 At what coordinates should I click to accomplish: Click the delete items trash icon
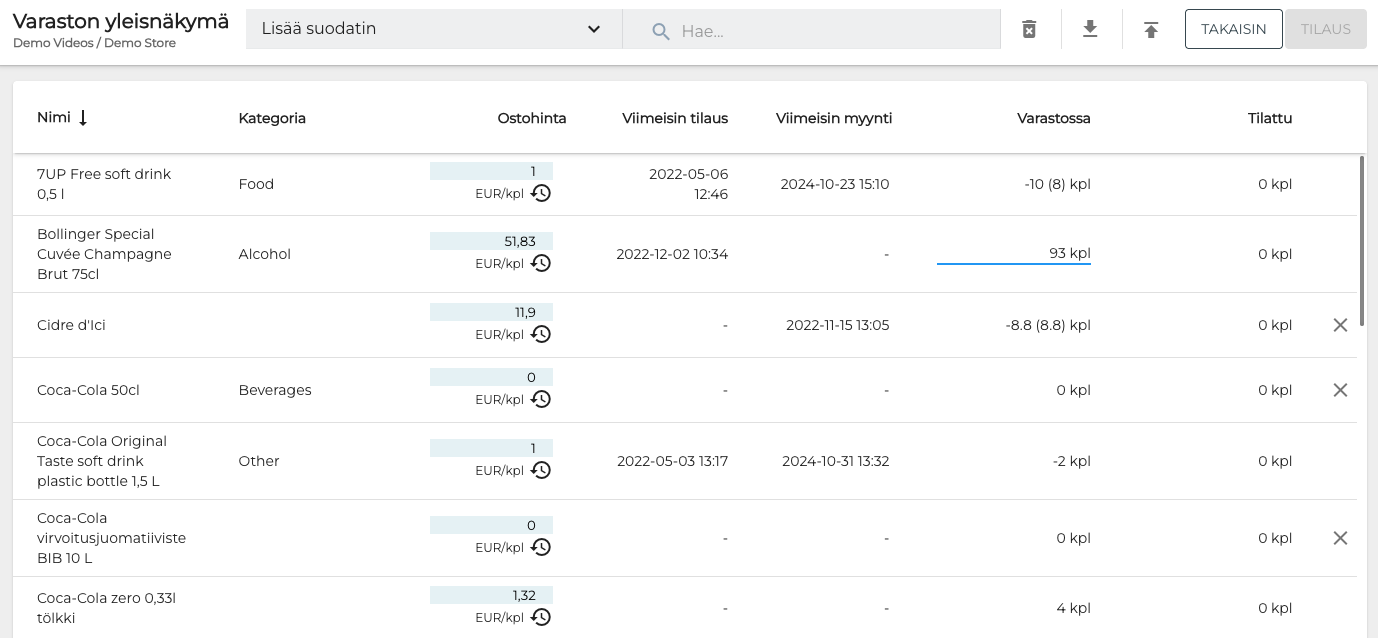1029,29
